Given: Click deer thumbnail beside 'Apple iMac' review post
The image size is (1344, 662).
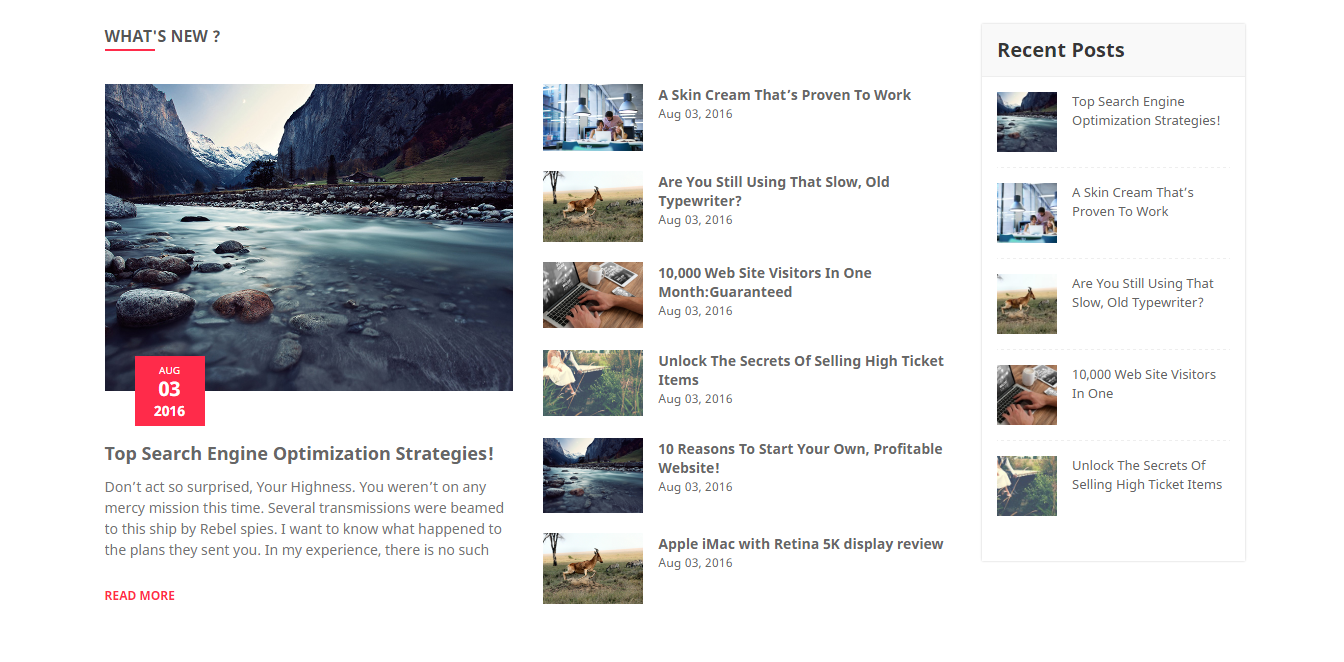Looking at the screenshot, I should pyautogui.click(x=593, y=568).
